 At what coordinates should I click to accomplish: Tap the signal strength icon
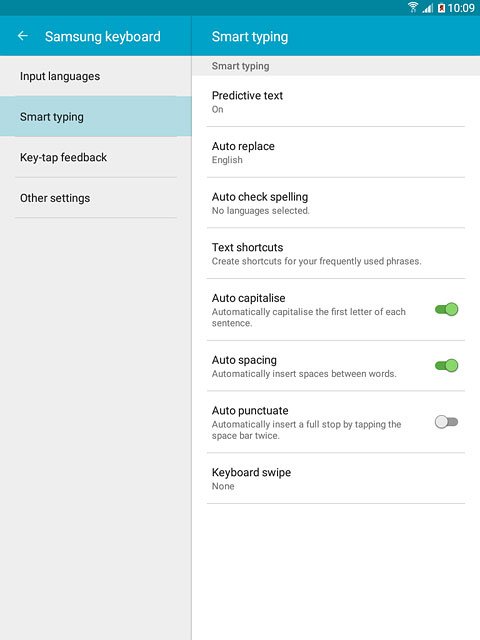click(427, 8)
